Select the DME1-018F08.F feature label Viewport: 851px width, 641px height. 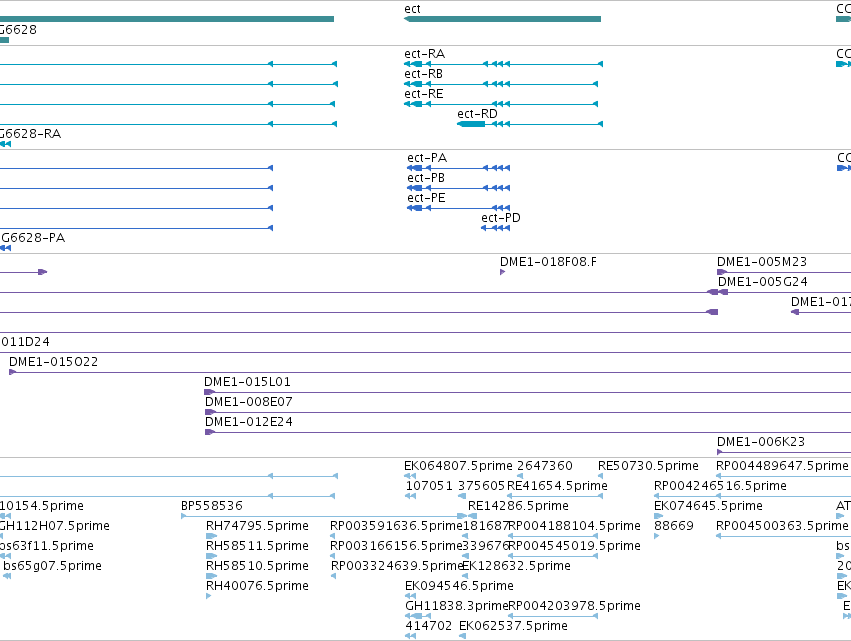(x=548, y=262)
